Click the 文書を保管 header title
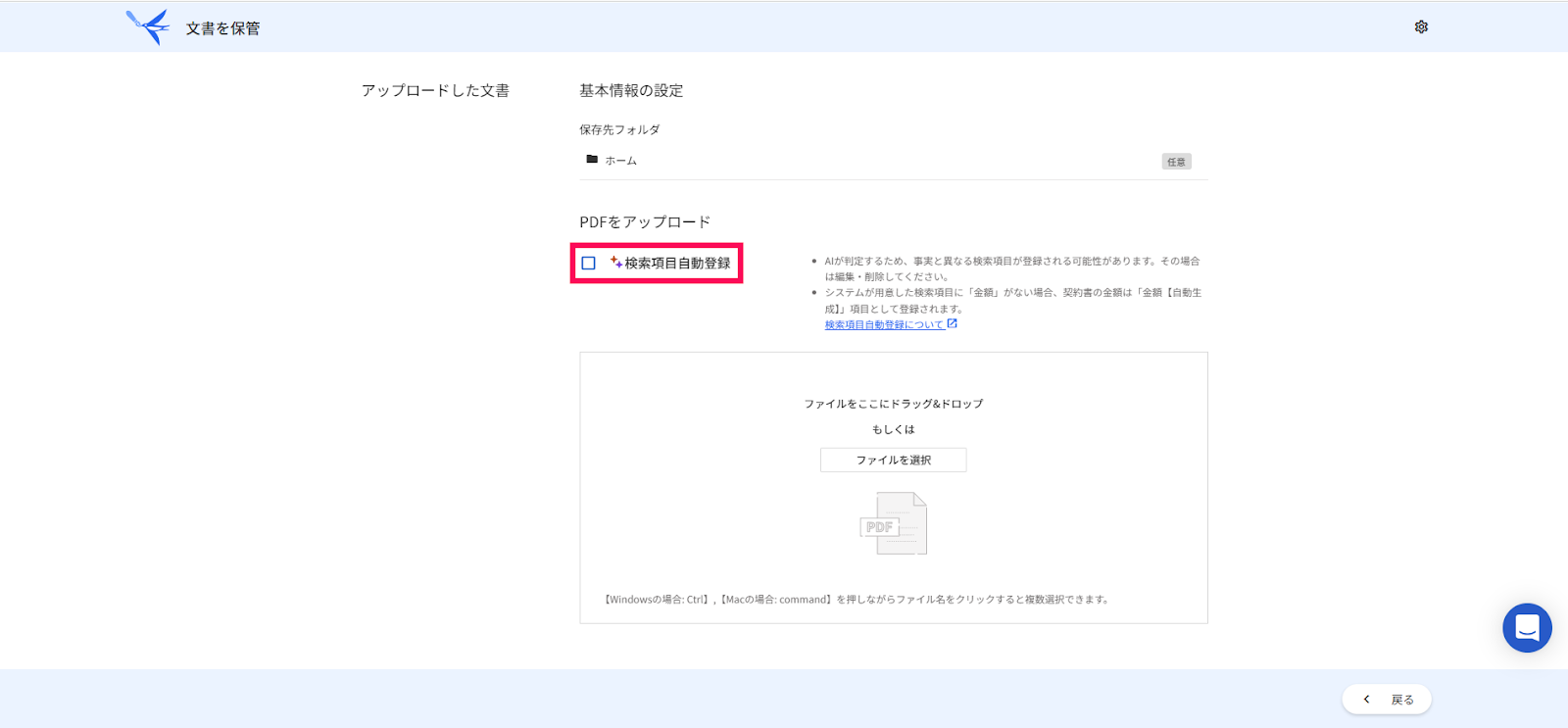The width and height of the screenshot is (1568, 728). tap(223, 28)
